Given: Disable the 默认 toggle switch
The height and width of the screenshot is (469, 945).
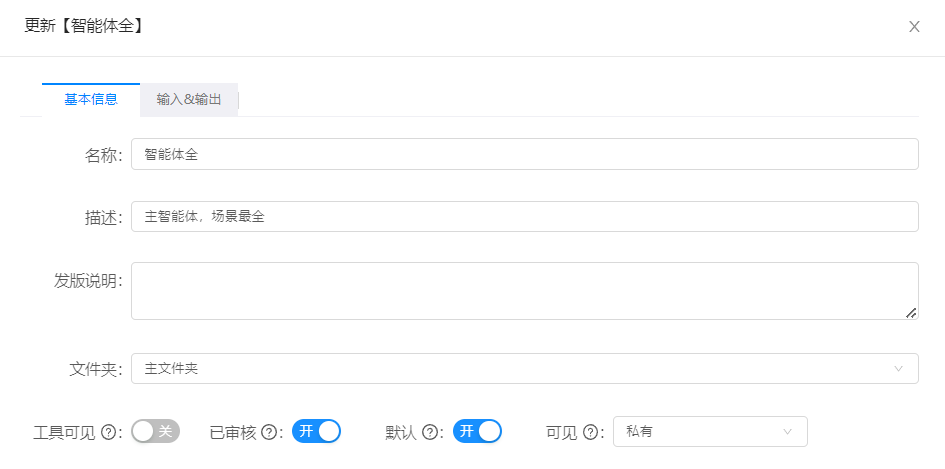Looking at the screenshot, I should click(477, 432).
